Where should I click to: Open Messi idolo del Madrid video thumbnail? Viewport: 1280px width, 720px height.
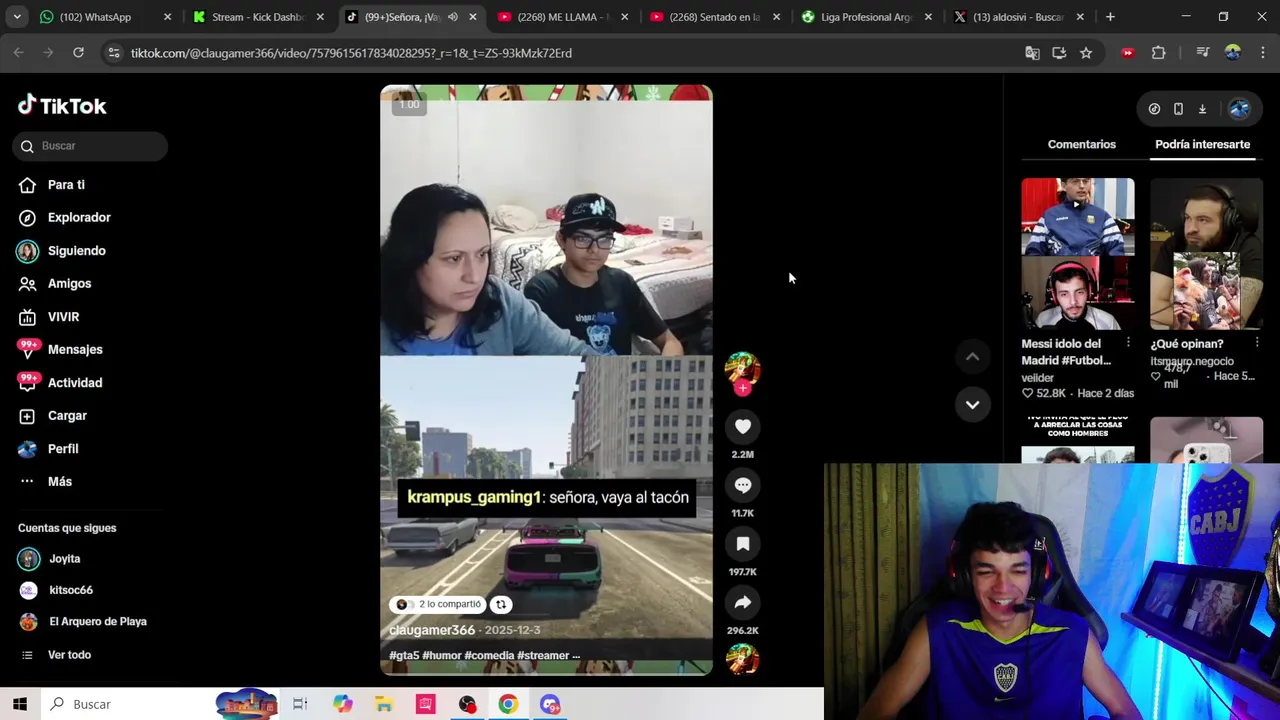[1078, 254]
